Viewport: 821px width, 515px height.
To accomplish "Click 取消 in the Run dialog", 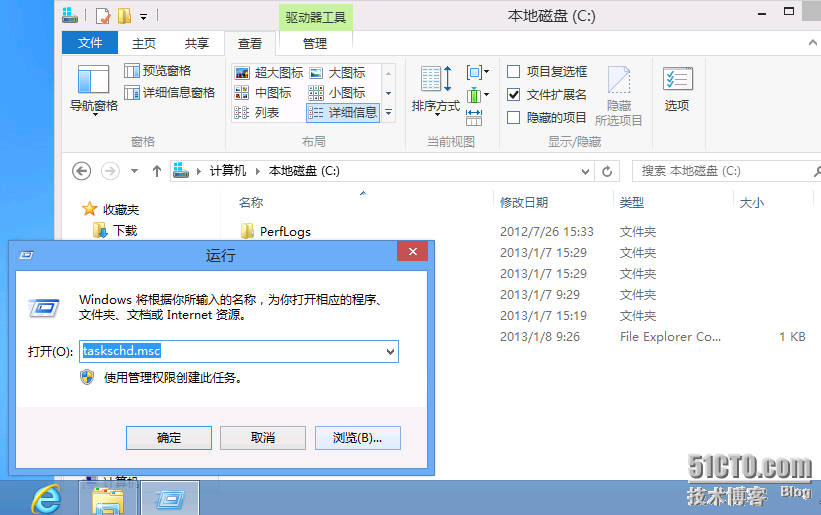I will click(263, 438).
